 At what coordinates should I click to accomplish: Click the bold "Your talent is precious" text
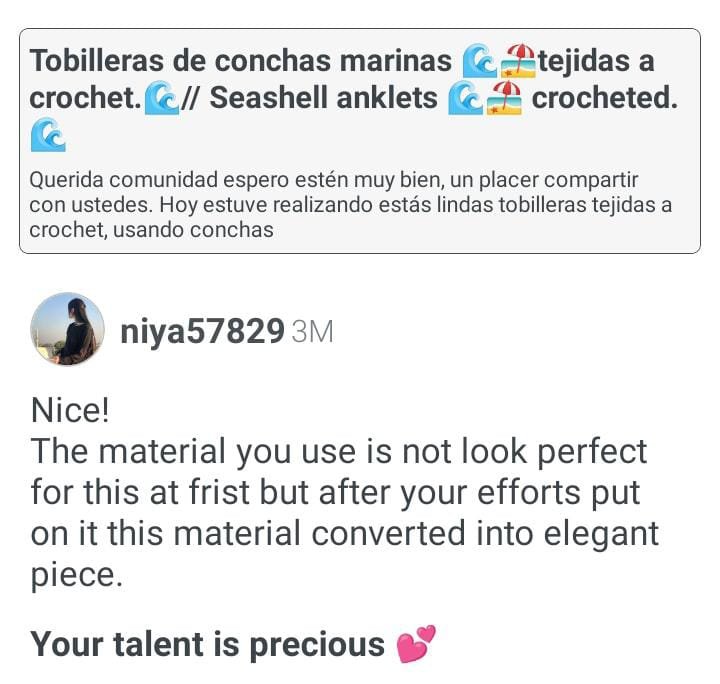click(x=208, y=644)
